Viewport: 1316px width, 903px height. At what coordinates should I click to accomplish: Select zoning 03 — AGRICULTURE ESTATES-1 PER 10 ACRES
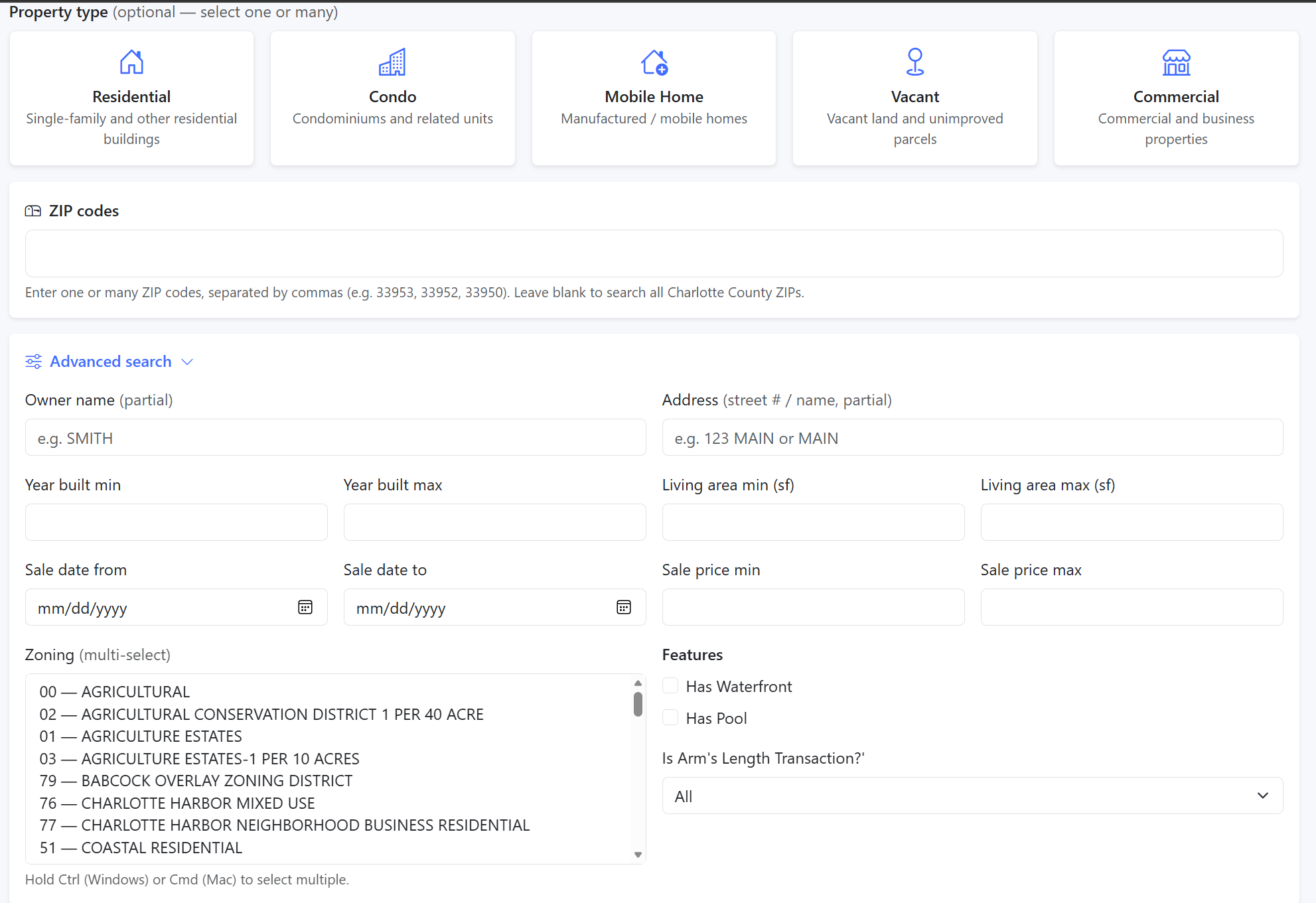tap(329, 759)
